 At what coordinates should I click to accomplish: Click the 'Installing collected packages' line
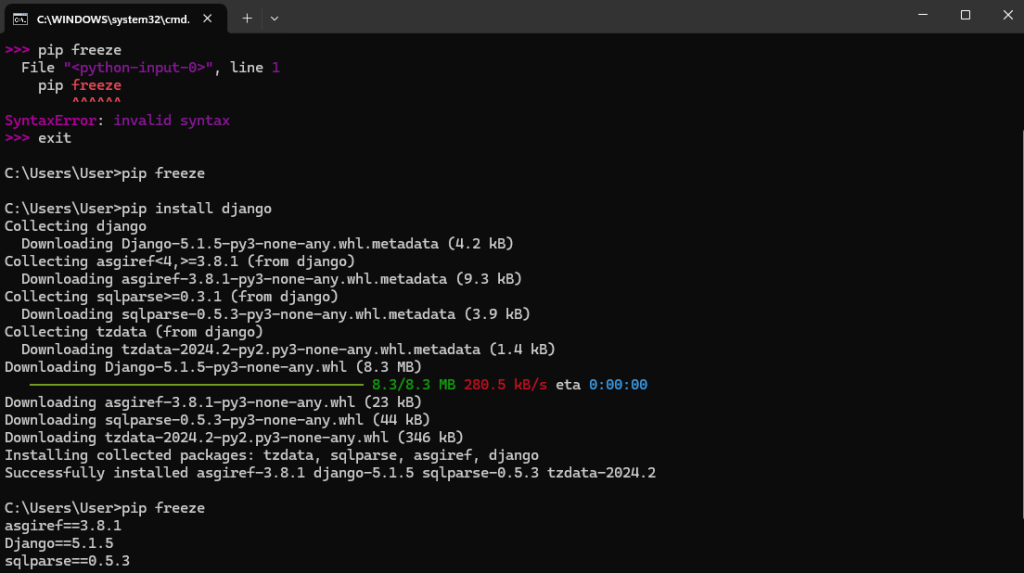(x=272, y=455)
